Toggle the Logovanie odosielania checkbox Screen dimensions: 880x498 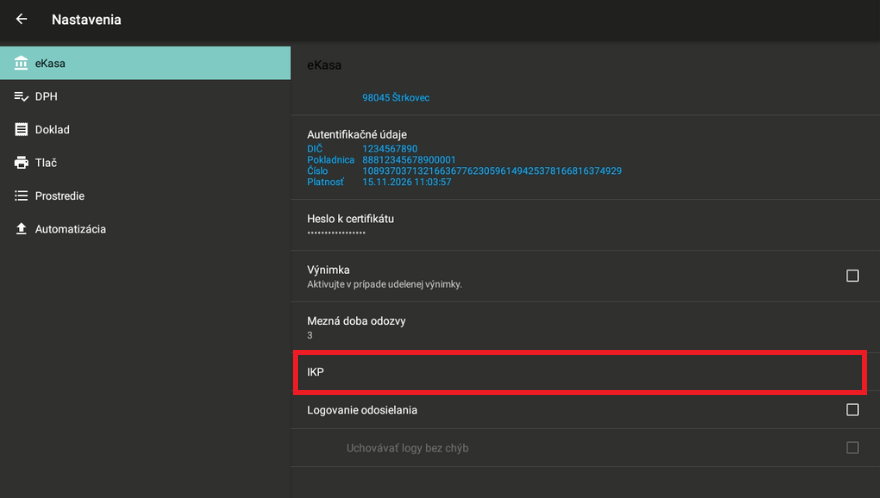tap(852, 410)
